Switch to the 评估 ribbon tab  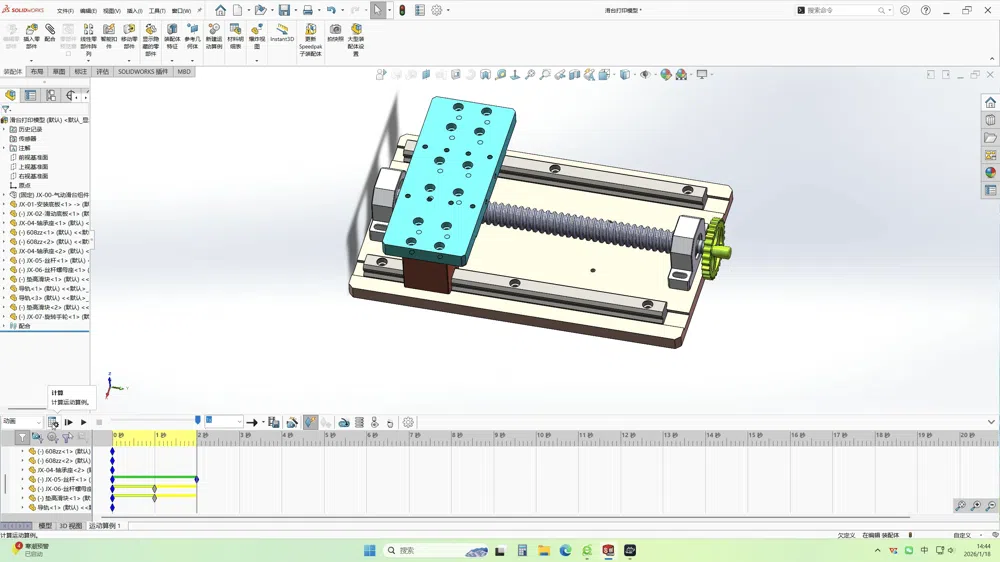coord(103,71)
